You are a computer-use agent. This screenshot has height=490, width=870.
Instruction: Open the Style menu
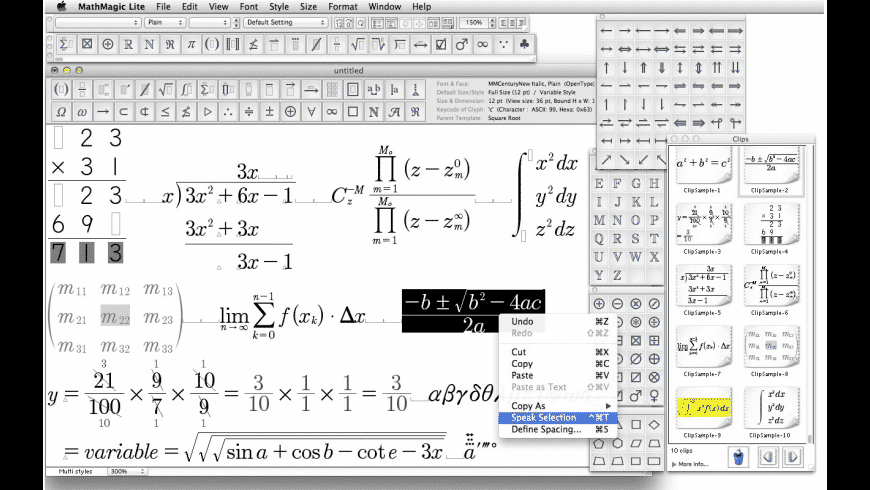click(x=279, y=7)
